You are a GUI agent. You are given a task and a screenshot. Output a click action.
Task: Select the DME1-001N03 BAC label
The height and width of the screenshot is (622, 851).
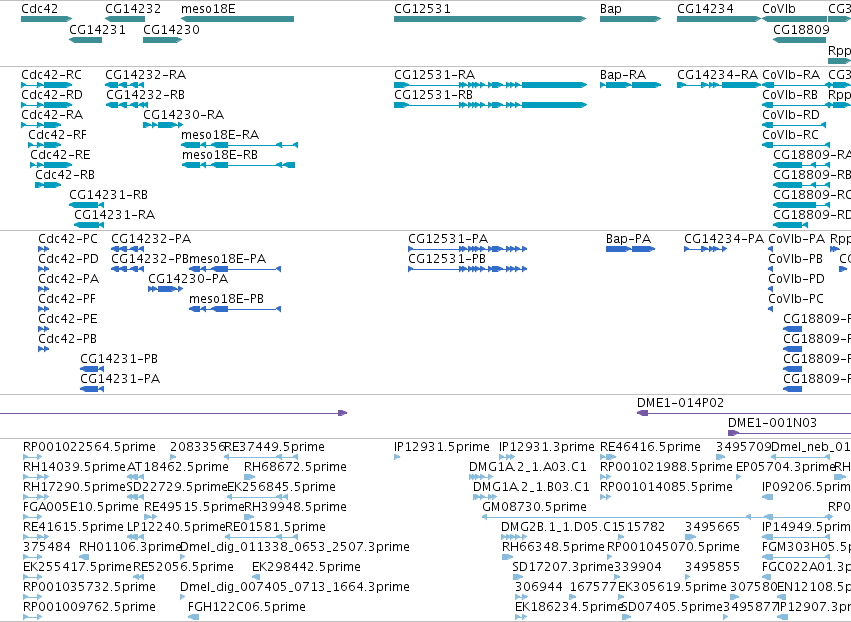[x=772, y=423]
